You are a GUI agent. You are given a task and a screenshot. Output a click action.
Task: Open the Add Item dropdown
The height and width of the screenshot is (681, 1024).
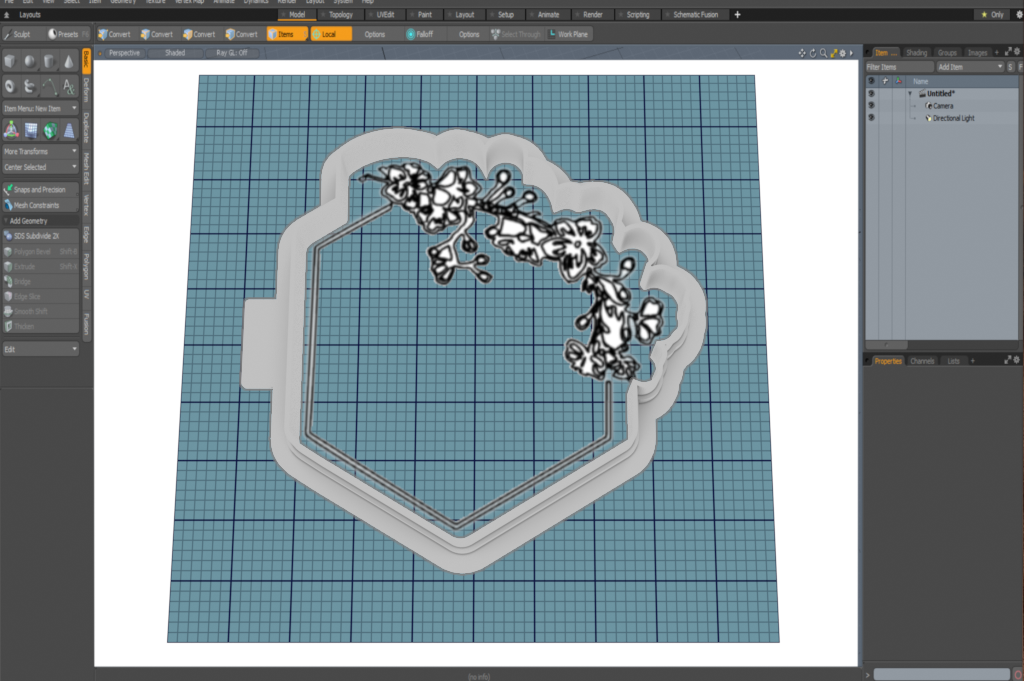pyautogui.click(x=968, y=67)
